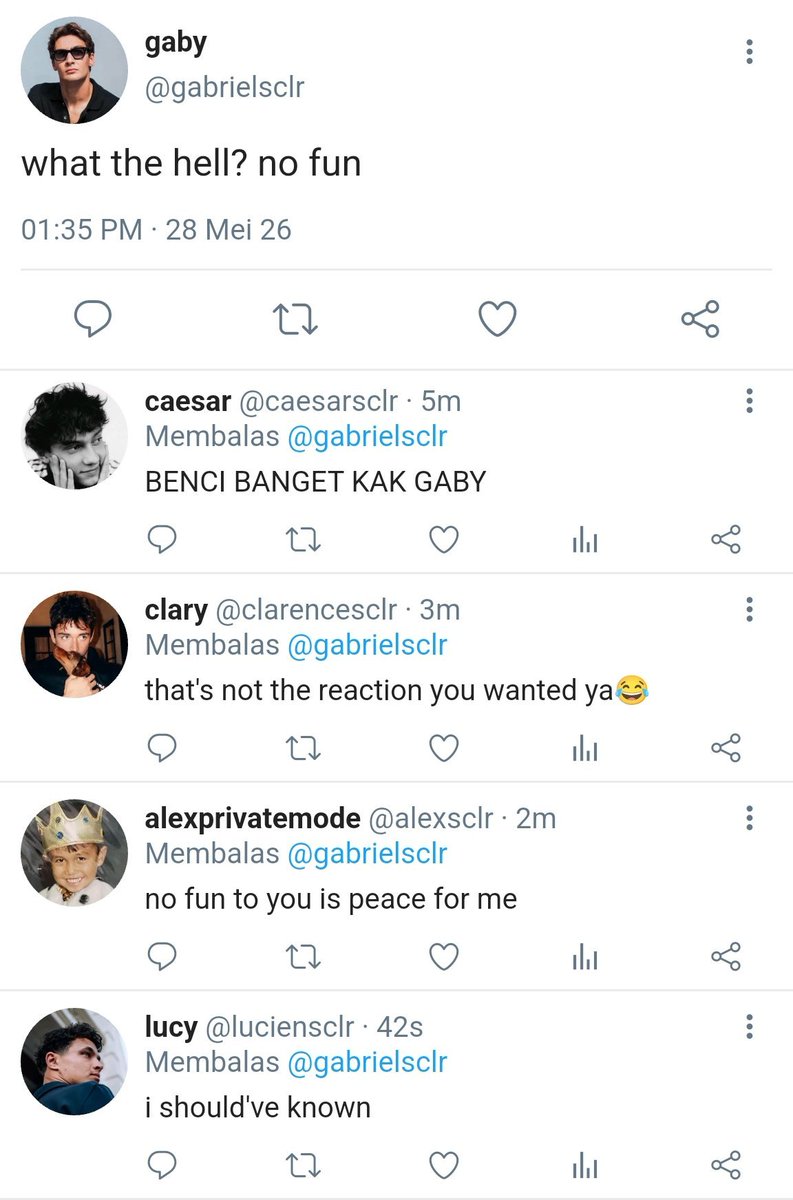Screen dimensions: 793x1200
Task: Open @gabrielsclr mention in caesar's reply
Action: pos(367,437)
